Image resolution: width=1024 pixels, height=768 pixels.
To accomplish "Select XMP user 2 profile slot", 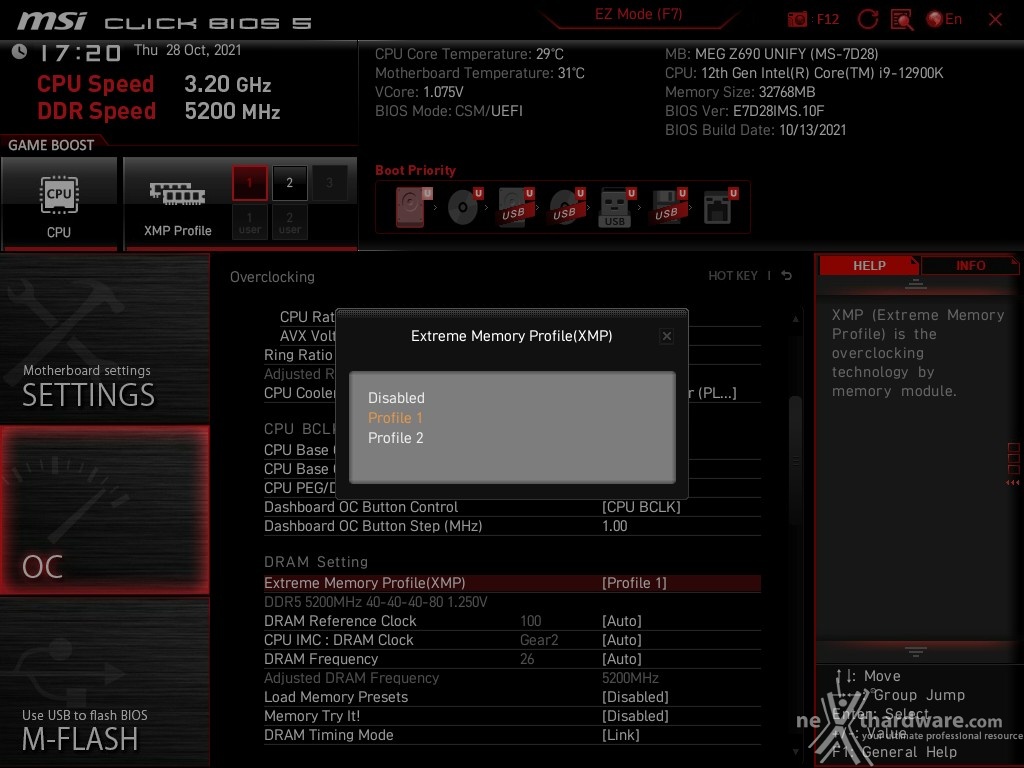I will coord(289,222).
